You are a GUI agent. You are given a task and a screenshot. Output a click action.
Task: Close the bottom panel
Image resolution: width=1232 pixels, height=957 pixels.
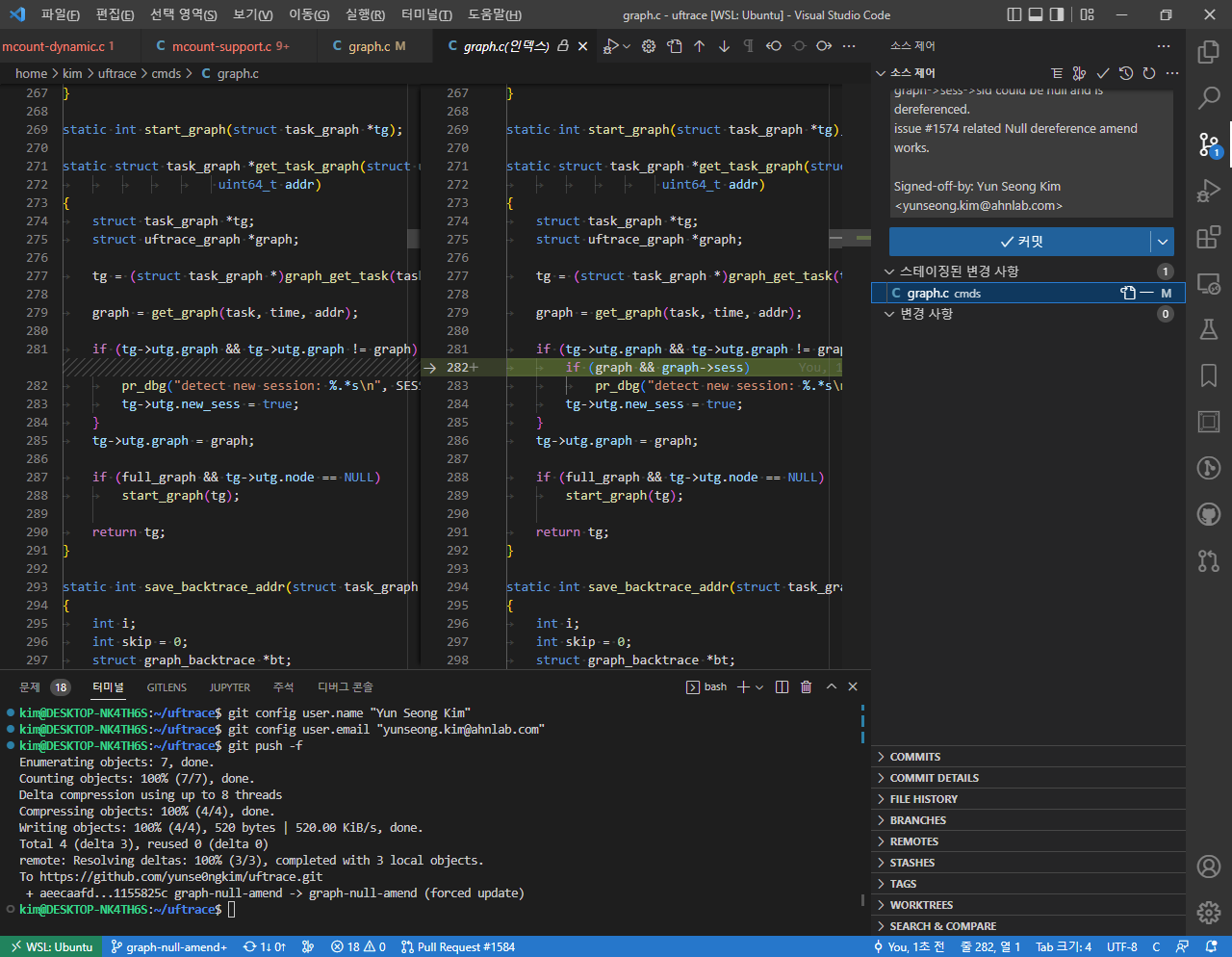(853, 686)
